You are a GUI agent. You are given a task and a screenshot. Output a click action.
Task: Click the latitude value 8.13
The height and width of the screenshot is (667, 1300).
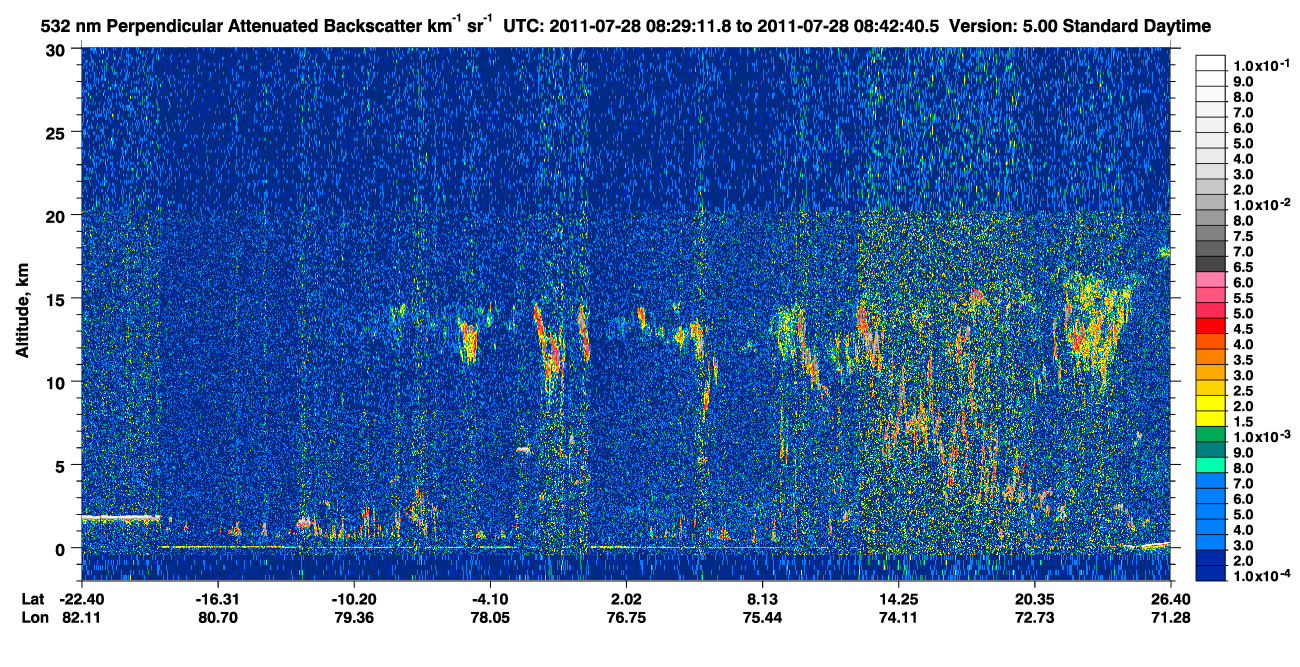click(x=763, y=599)
